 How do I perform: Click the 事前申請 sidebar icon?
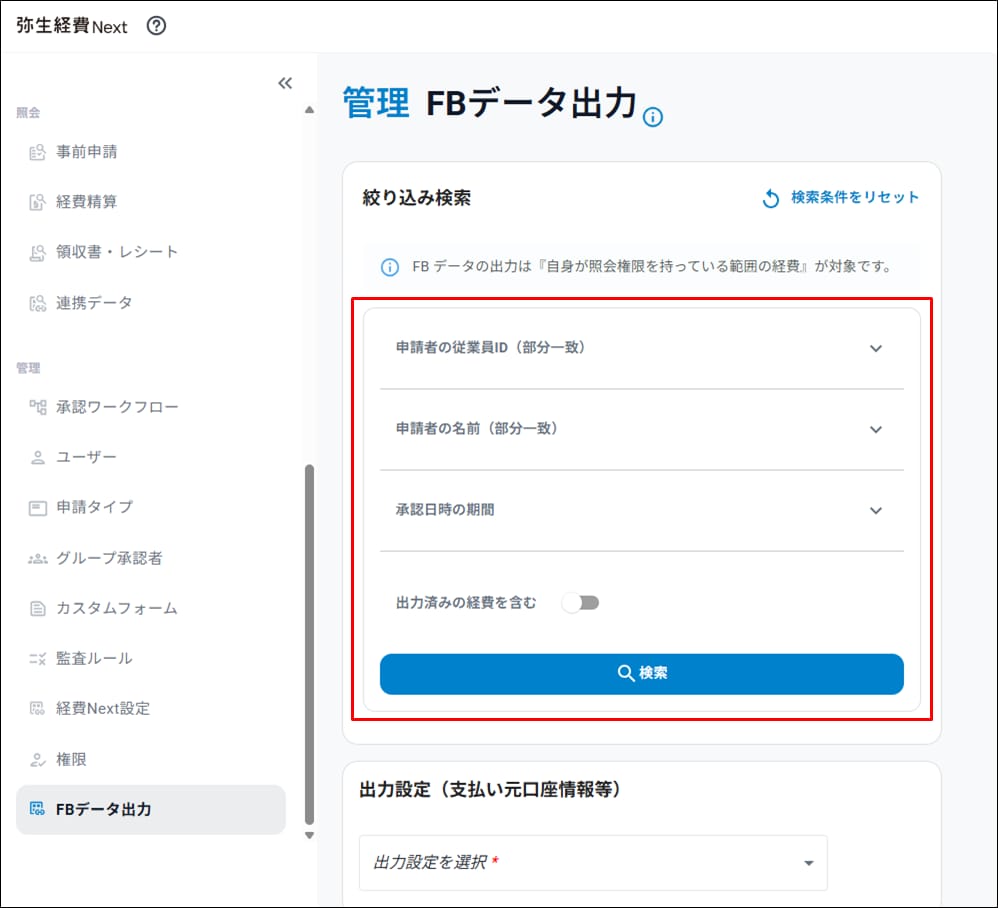point(38,153)
